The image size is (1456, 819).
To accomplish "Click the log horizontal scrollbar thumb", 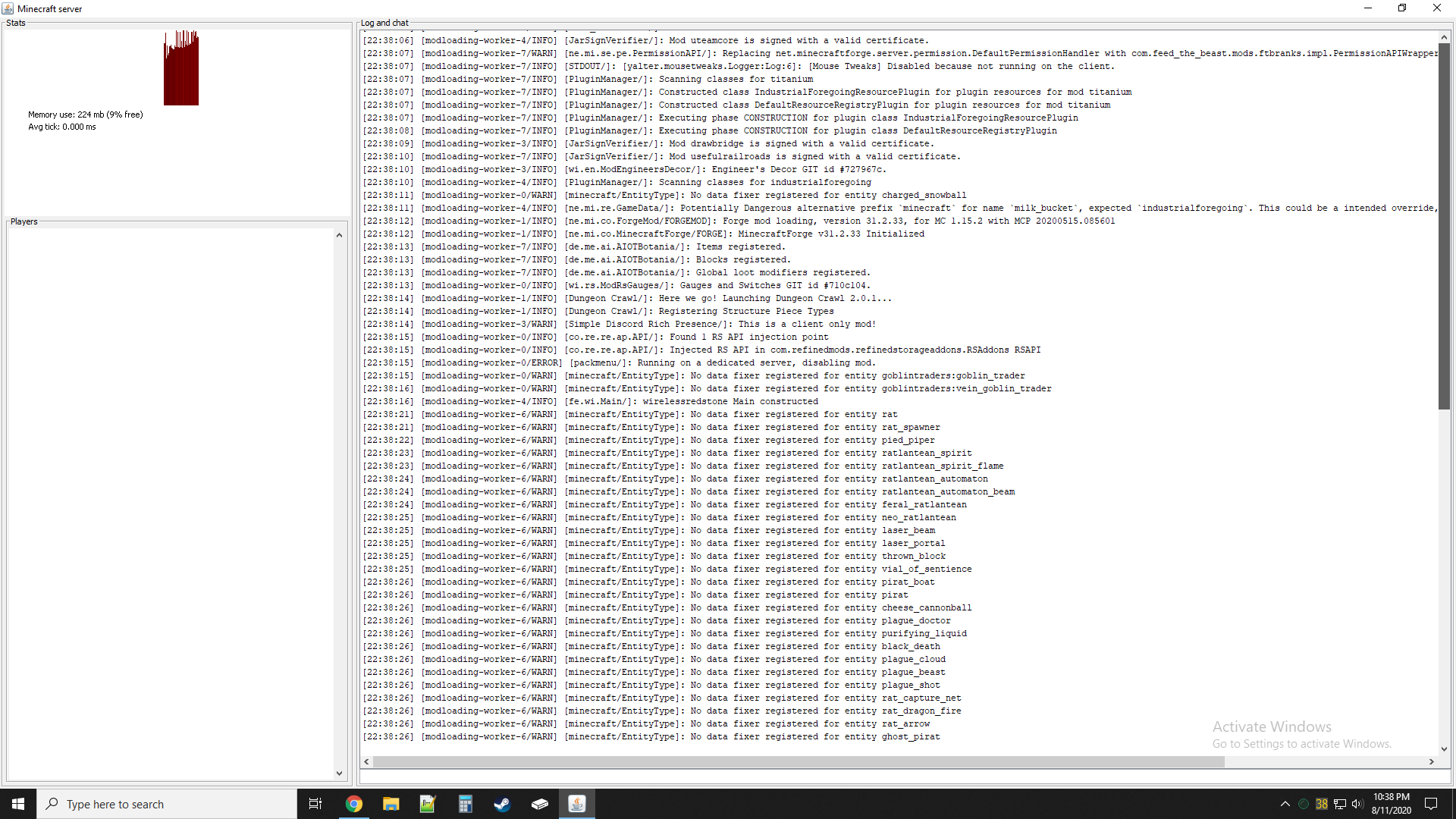I will coord(799,761).
